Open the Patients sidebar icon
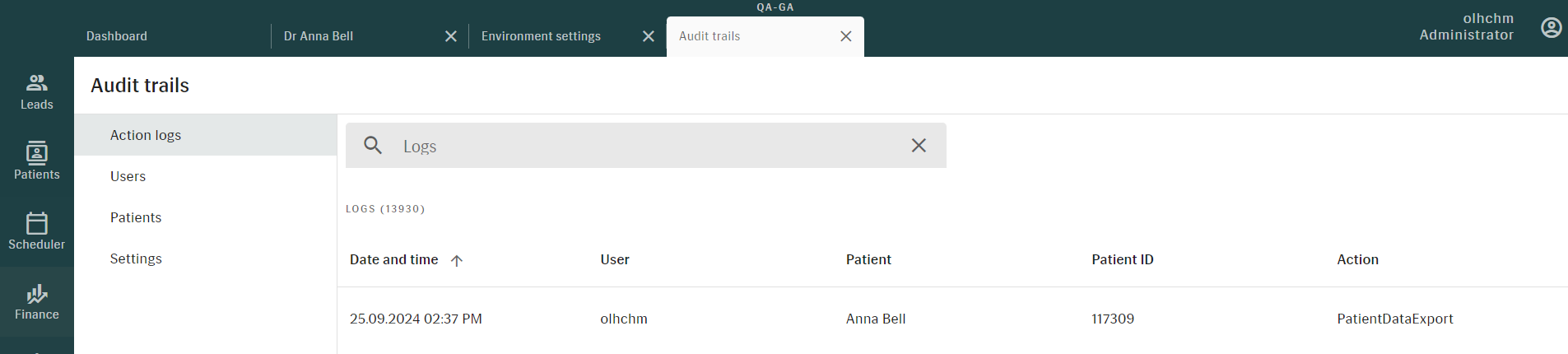Screen dimensions: 1568x354 click(x=37, y=153)
